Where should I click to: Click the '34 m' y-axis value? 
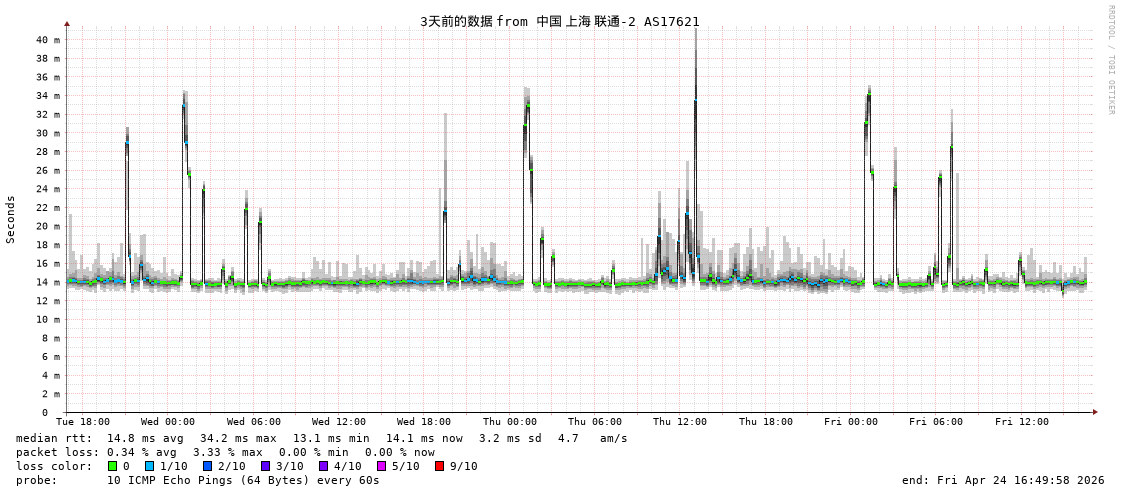[x=48, y=96]
